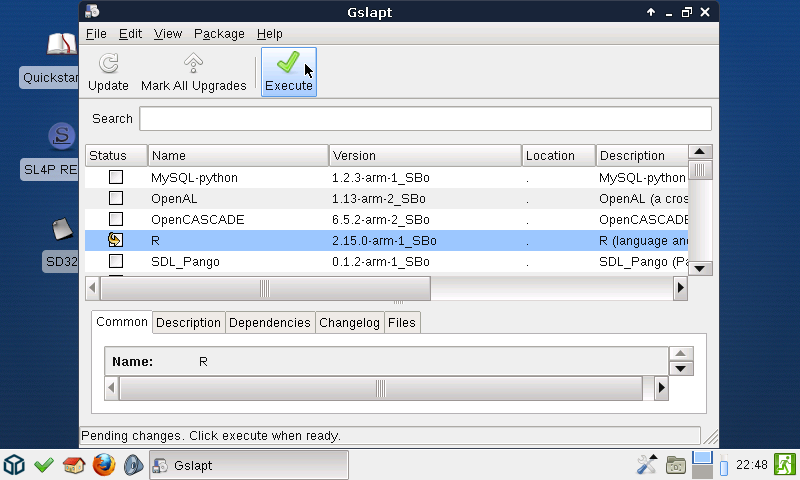Click the audio speaker panel launcher

(x=134, y=465)
